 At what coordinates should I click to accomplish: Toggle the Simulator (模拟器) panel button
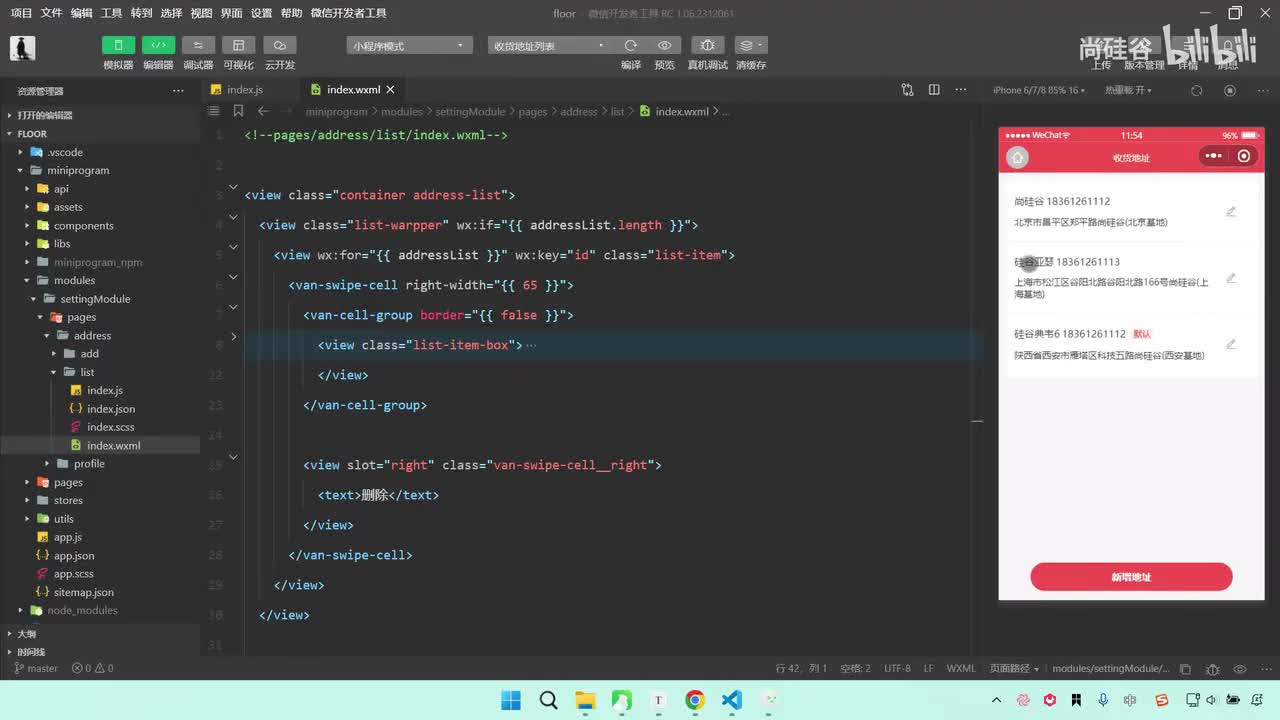(x=118, y=46)
